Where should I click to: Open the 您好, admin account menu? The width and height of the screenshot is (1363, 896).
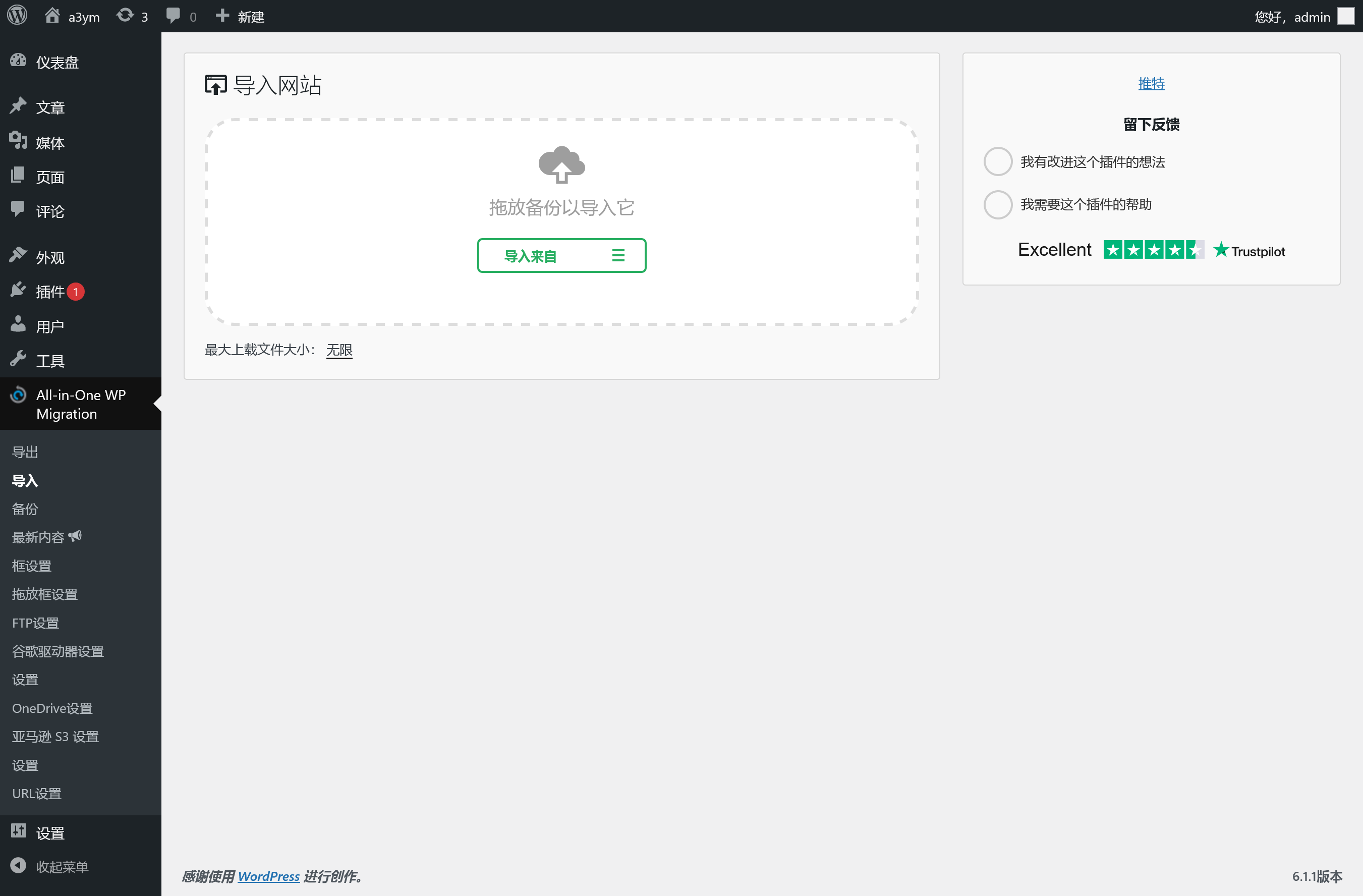1304,16
